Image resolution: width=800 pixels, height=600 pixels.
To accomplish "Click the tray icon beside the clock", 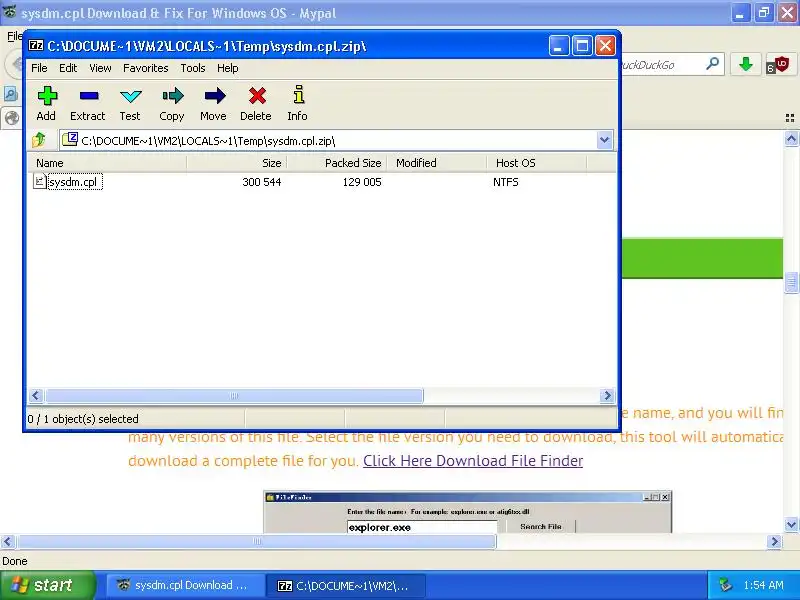I will click(x=724, y=585).
